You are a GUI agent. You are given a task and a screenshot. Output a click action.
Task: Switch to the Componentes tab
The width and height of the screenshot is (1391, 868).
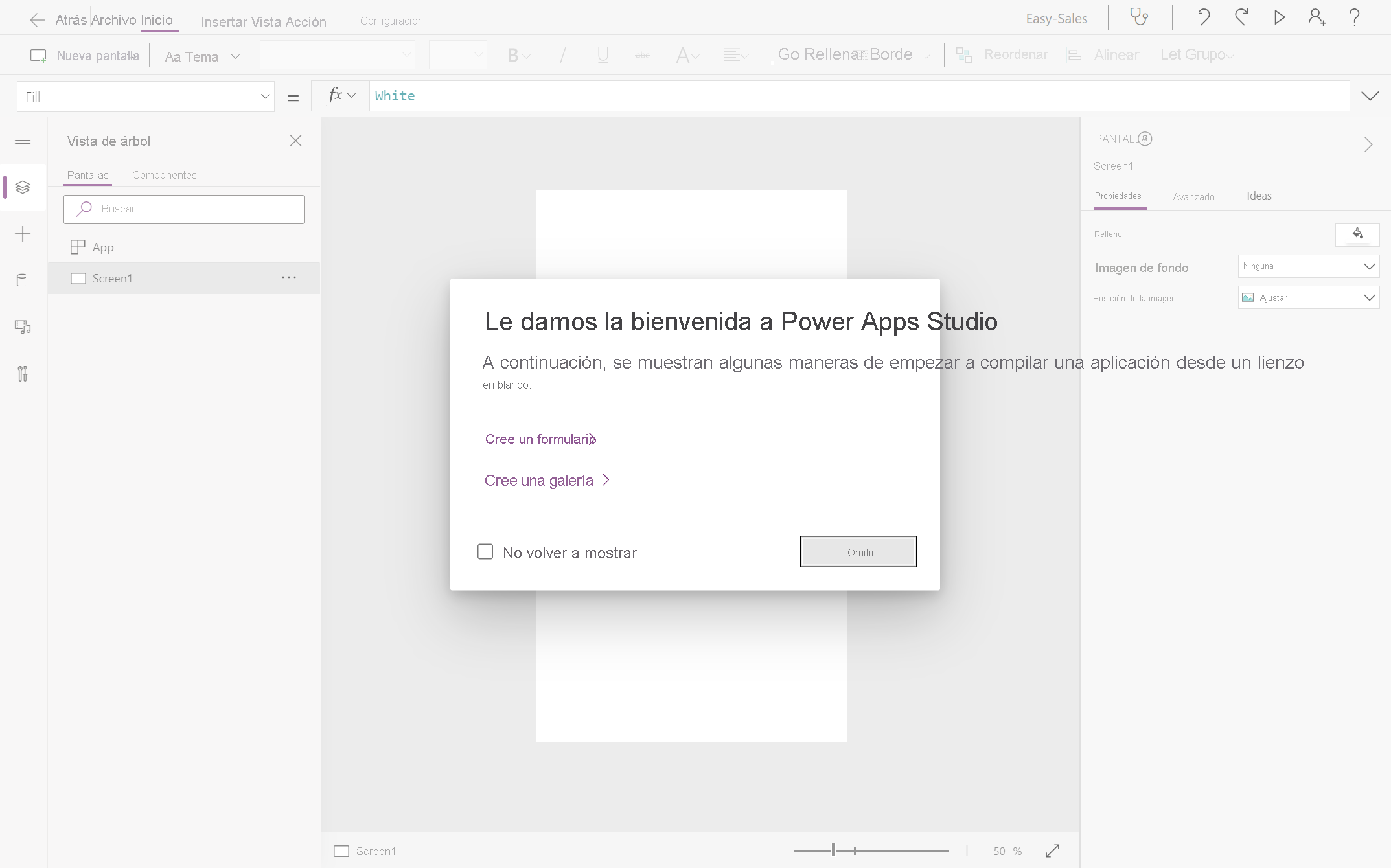click(165, 175)
